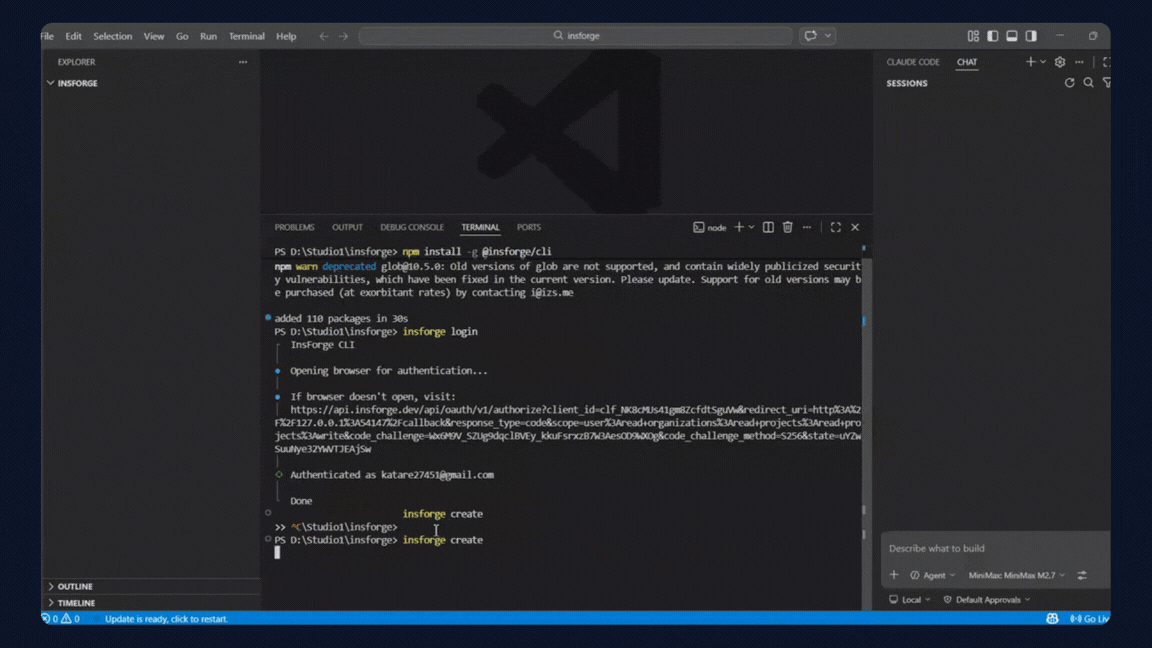Toggle the bottom panel layout button
This screenshot has height=648, width=1152.
1012,36
